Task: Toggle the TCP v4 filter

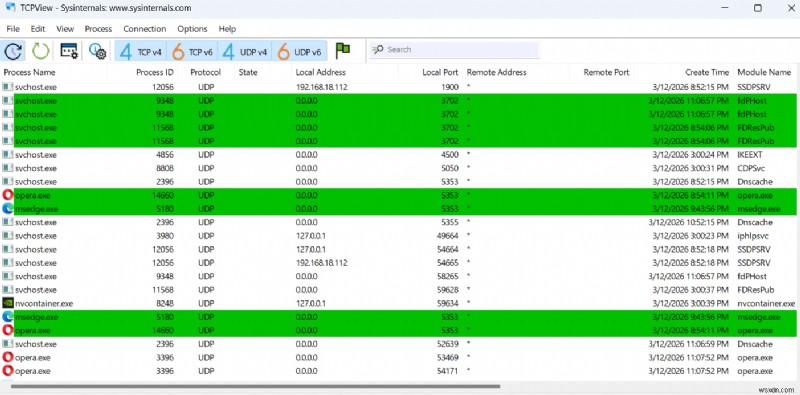Action: (141, 51)
